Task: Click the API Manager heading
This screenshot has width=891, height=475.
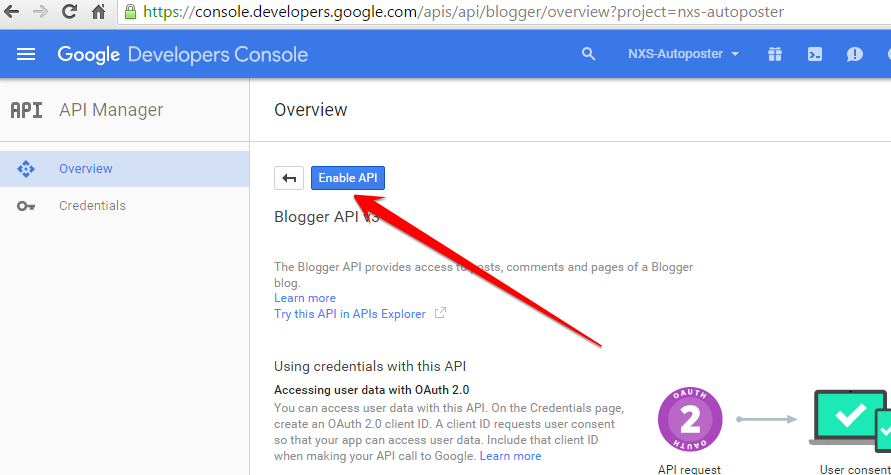Action: point(111,110)
